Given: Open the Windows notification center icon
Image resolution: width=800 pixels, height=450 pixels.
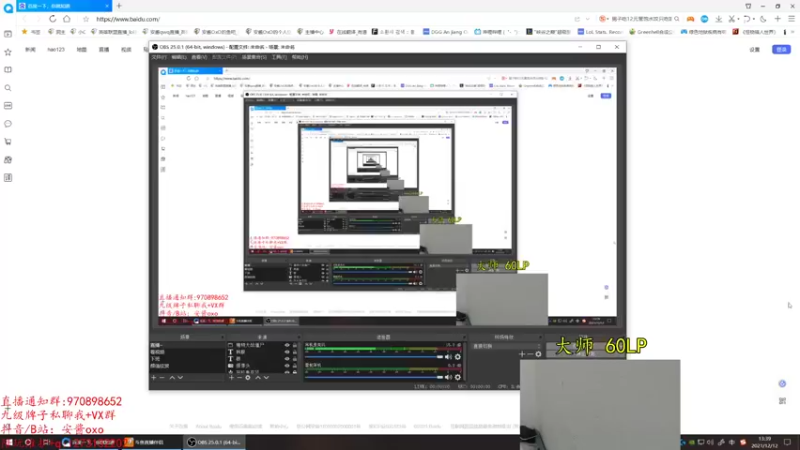Looking at the screenshot, I should coord(788,442).
